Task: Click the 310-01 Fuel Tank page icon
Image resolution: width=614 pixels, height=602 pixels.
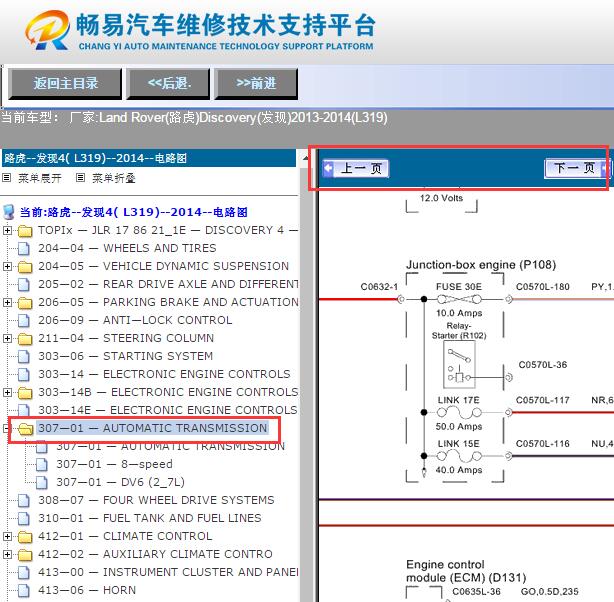Action: pyautogui.click(x=24, y=519)
